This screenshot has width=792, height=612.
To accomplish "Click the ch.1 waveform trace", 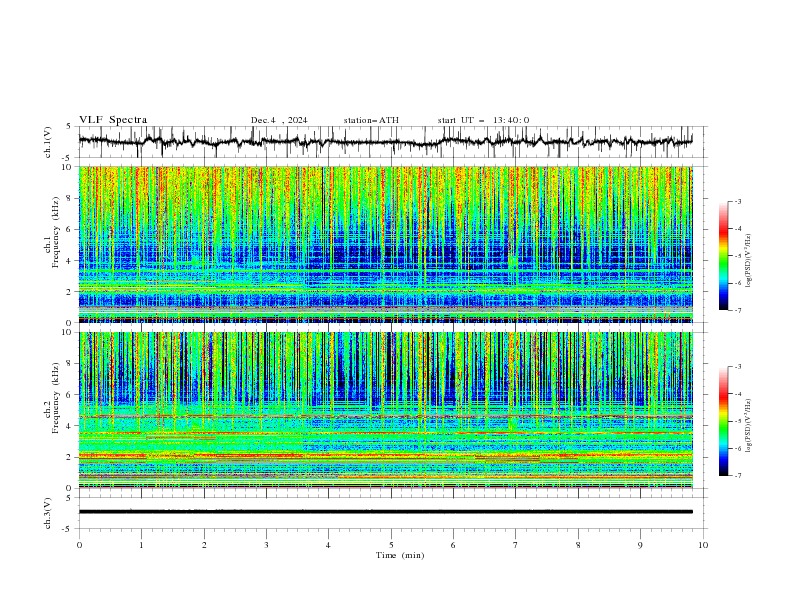I will 385,142.
